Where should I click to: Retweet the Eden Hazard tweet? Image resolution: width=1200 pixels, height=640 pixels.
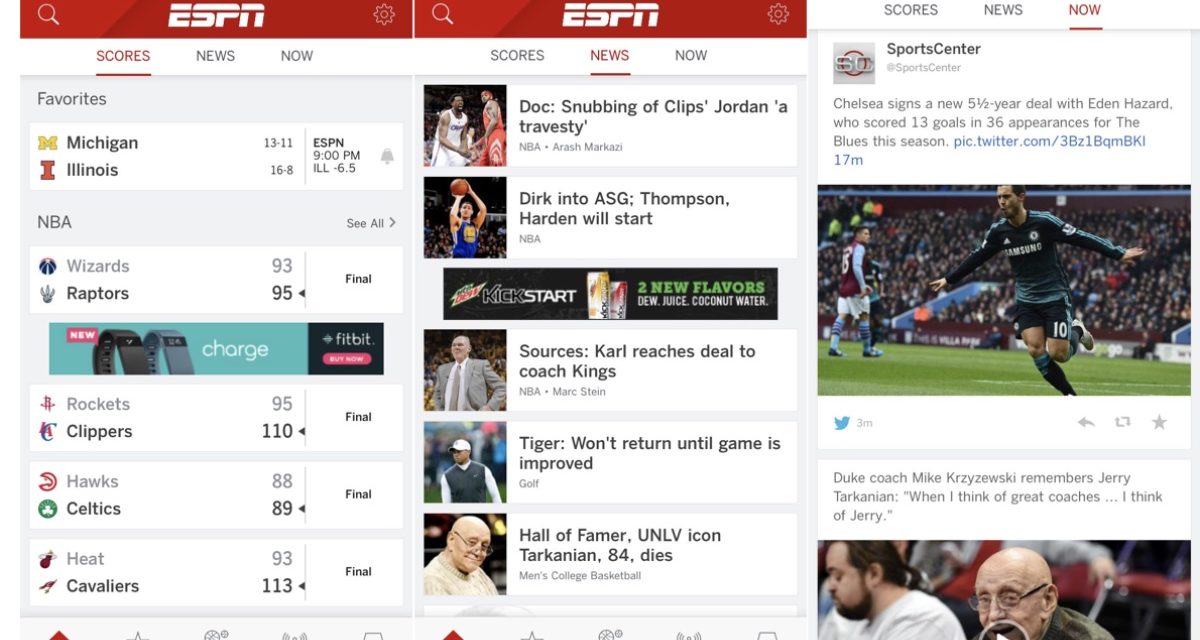pos(1122,422)
